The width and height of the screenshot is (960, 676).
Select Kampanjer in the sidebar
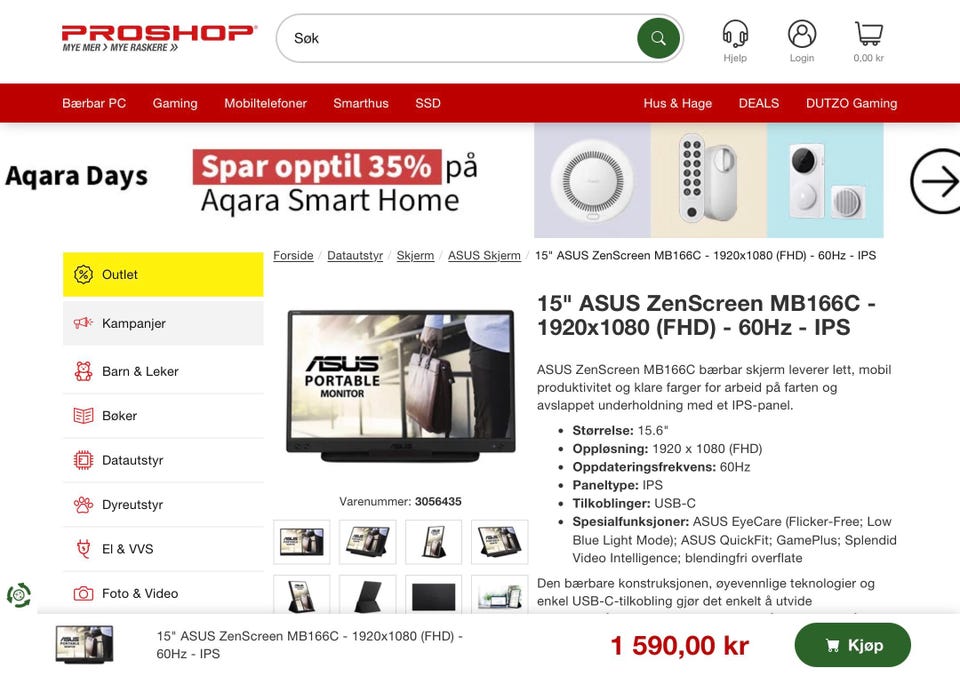pyautogui.click(x=163, y=323)
